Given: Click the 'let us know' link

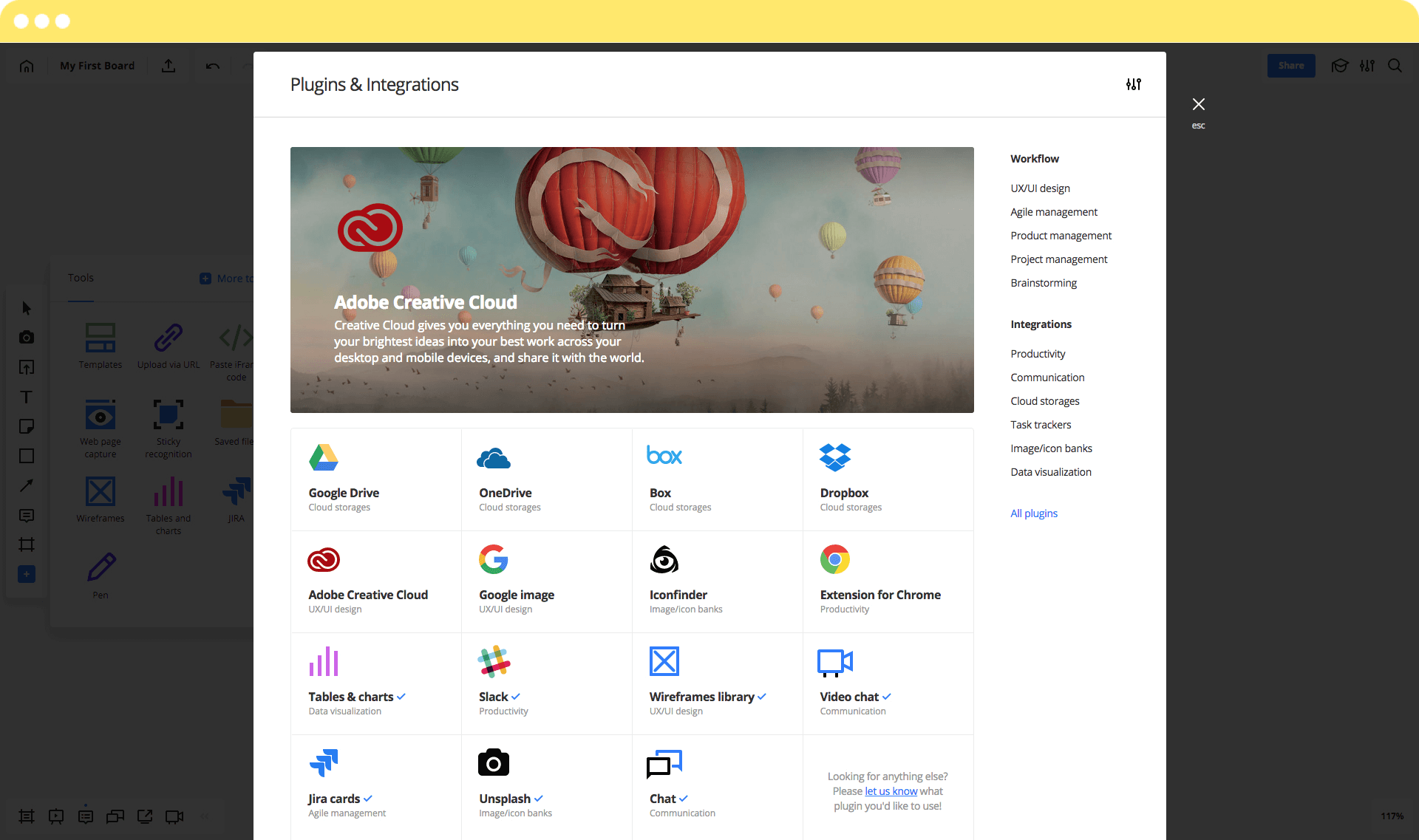Looking at the screenshot, I should pos(891,791).
